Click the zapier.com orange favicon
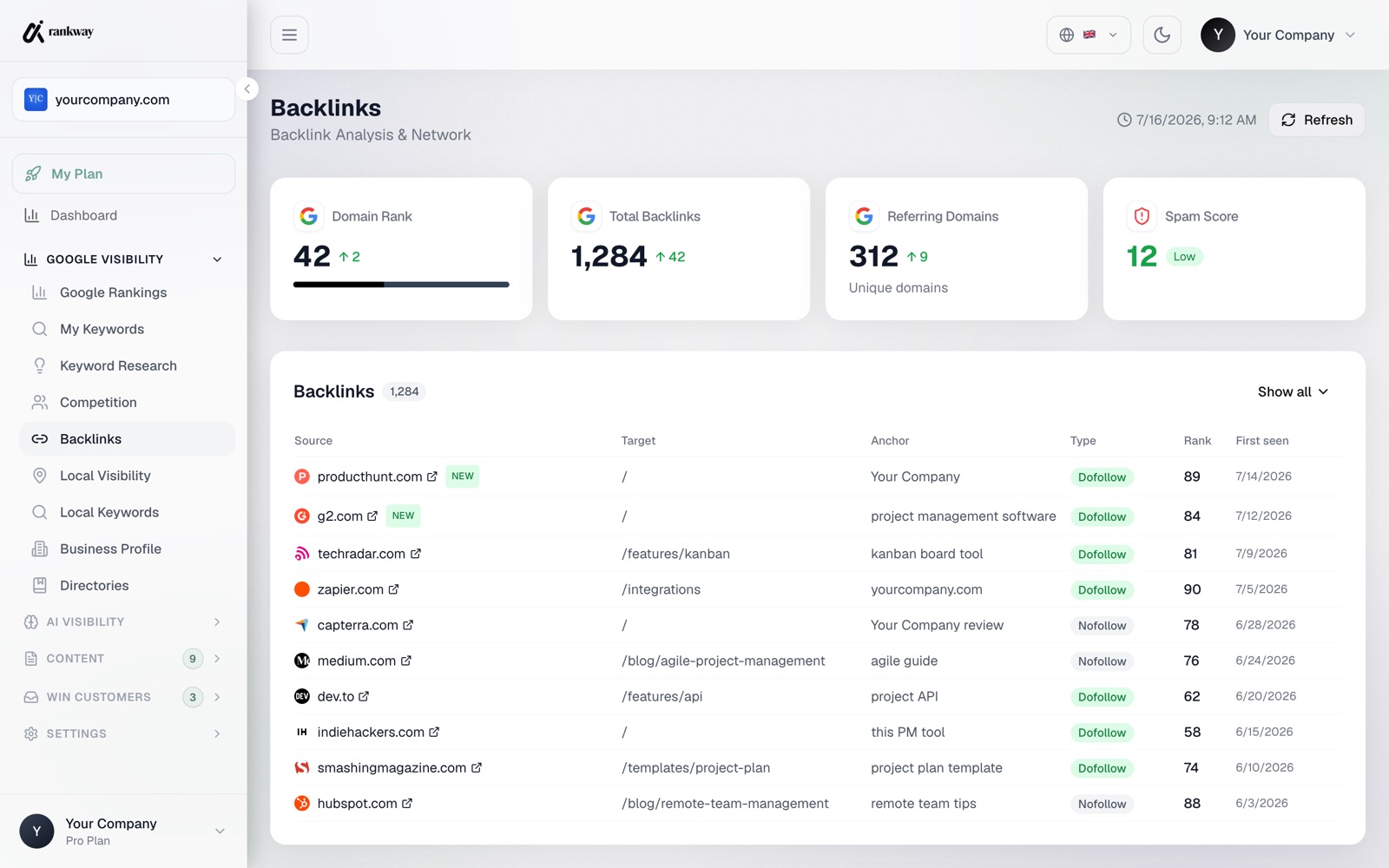Image resolution: width=1389 pixels, height=868 pixels. click(301, 589)
